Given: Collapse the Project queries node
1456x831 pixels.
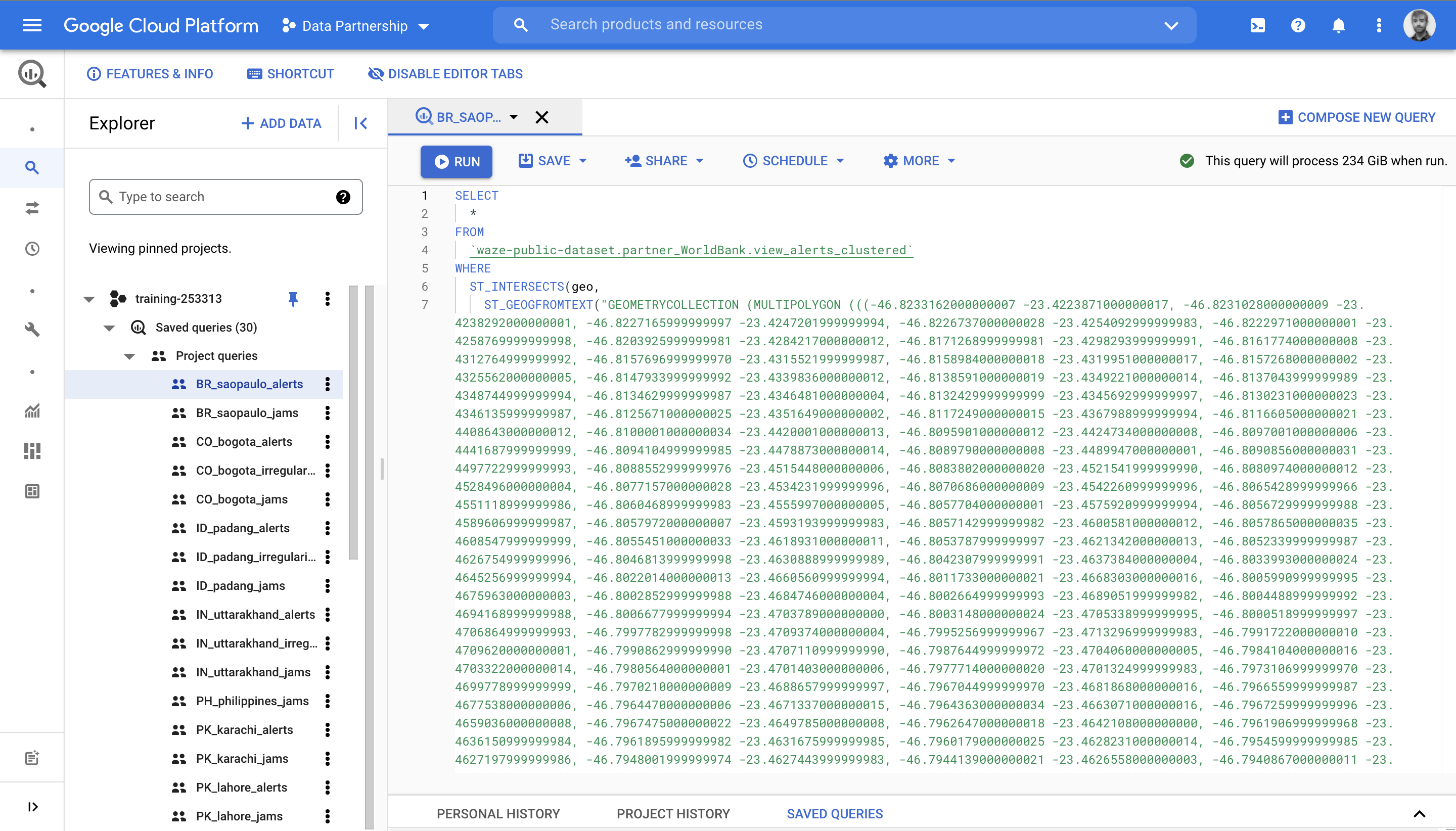Looking at the screenshot, I should click(x=129, y=356).
